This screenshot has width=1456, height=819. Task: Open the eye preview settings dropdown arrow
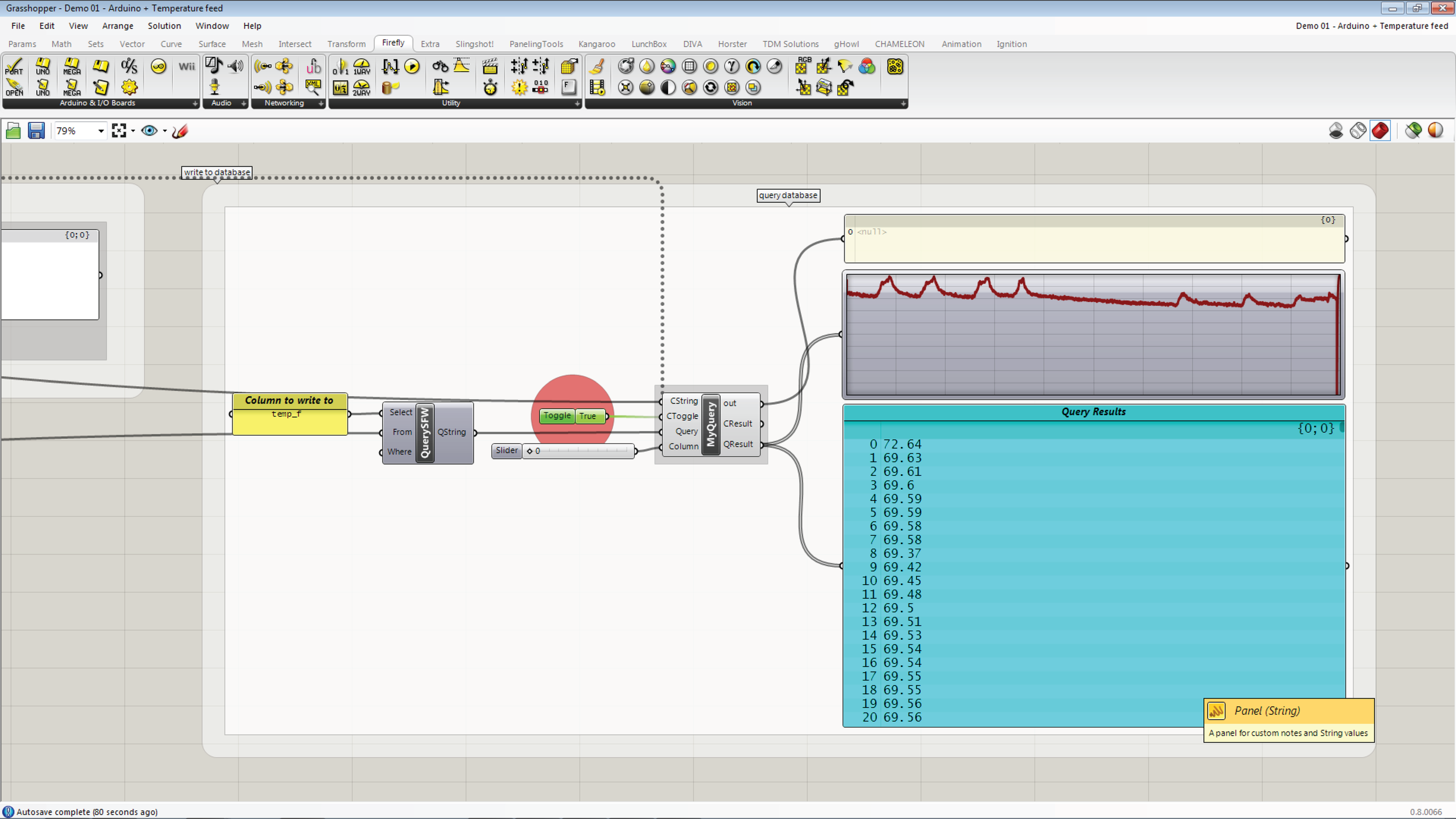click(x=165, y=131)
